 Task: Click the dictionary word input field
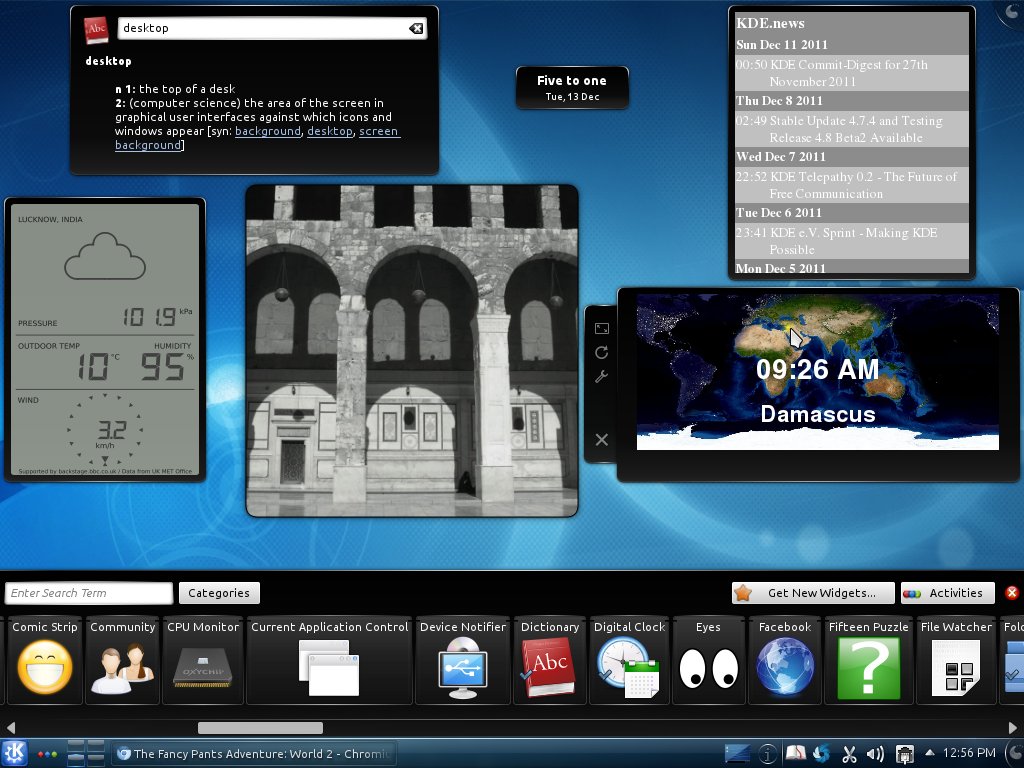pyautogui.click(x=263, y=28)
